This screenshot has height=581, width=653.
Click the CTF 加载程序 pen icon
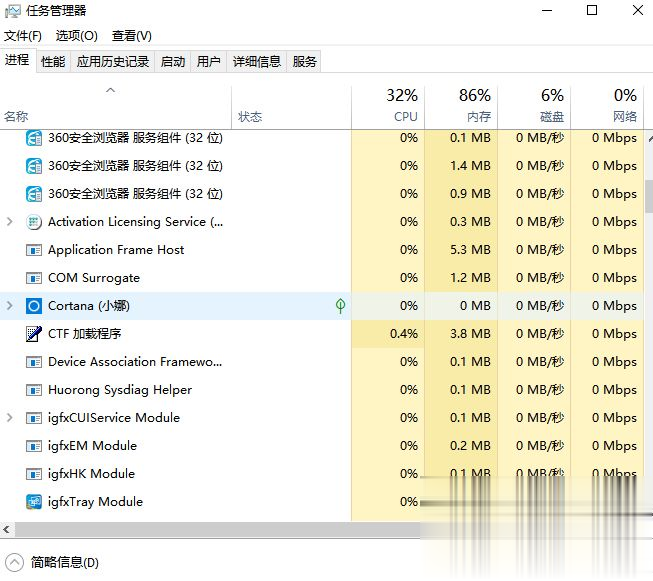[34, 334]
